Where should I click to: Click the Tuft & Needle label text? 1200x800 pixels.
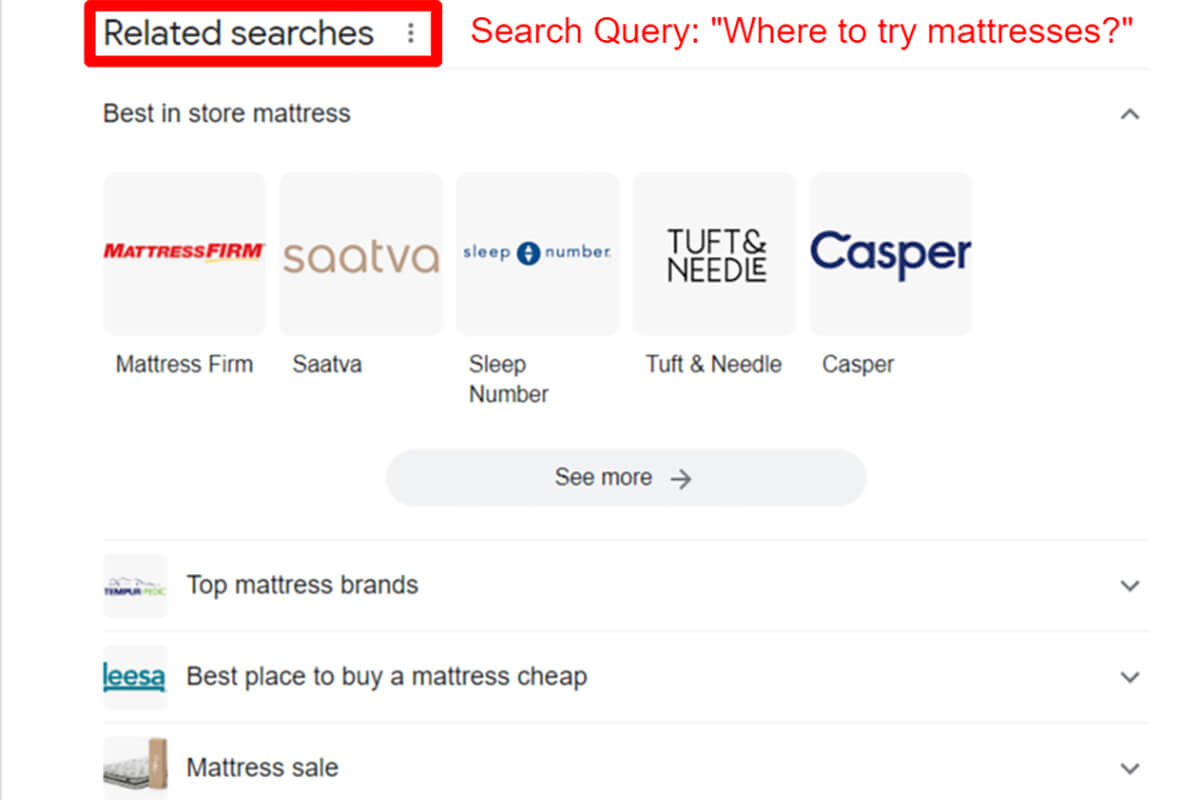(x=713, y=364)
